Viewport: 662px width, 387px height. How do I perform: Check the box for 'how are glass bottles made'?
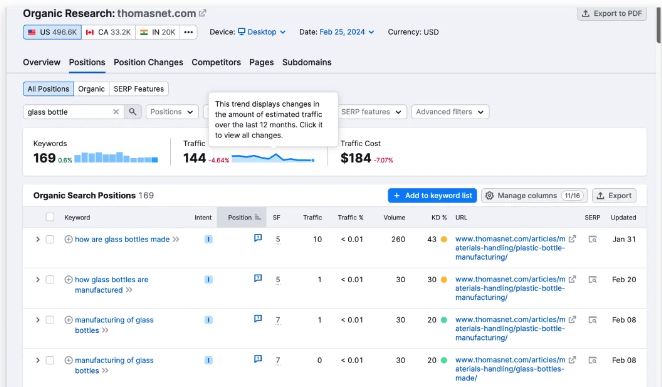pos(50,239)
